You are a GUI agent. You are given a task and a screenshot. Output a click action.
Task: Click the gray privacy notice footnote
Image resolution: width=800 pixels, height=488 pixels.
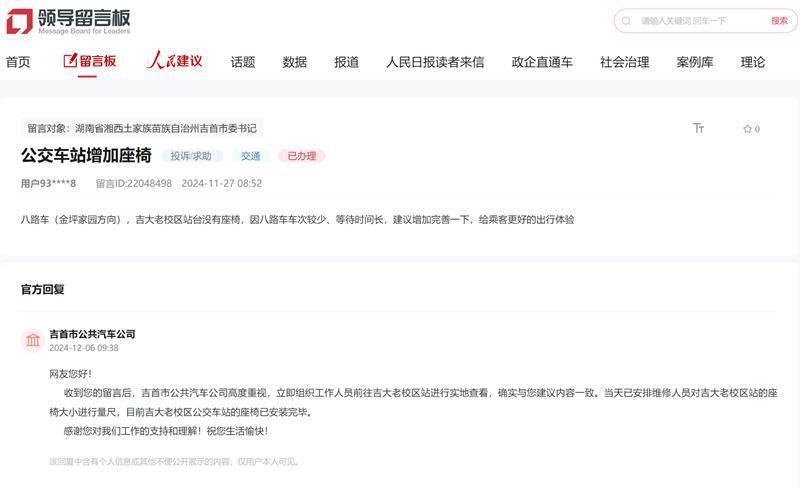174,461
